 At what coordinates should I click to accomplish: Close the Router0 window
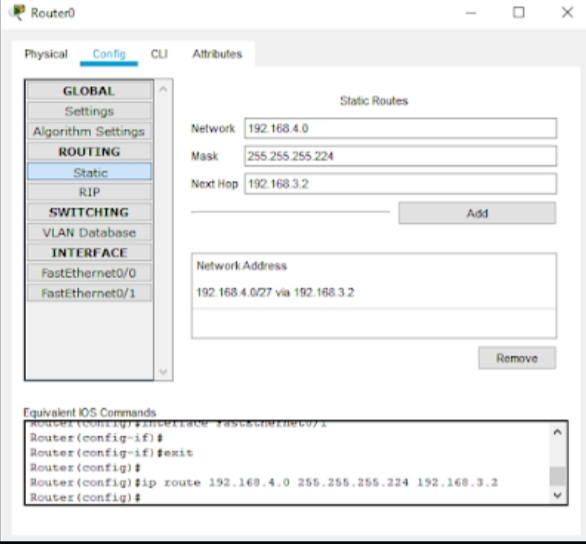point(567,13)
